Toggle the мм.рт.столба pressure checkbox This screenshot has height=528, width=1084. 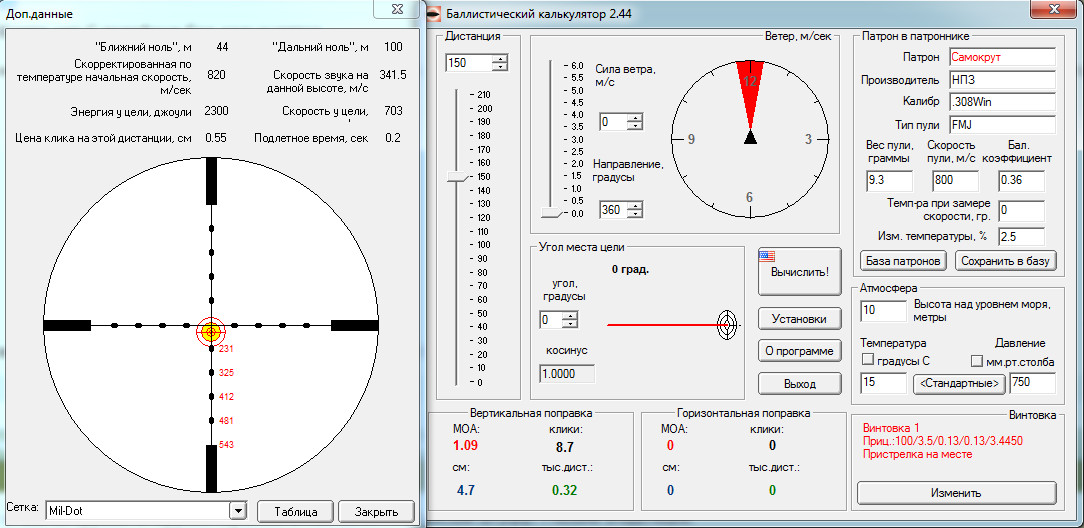pos(977,361)
